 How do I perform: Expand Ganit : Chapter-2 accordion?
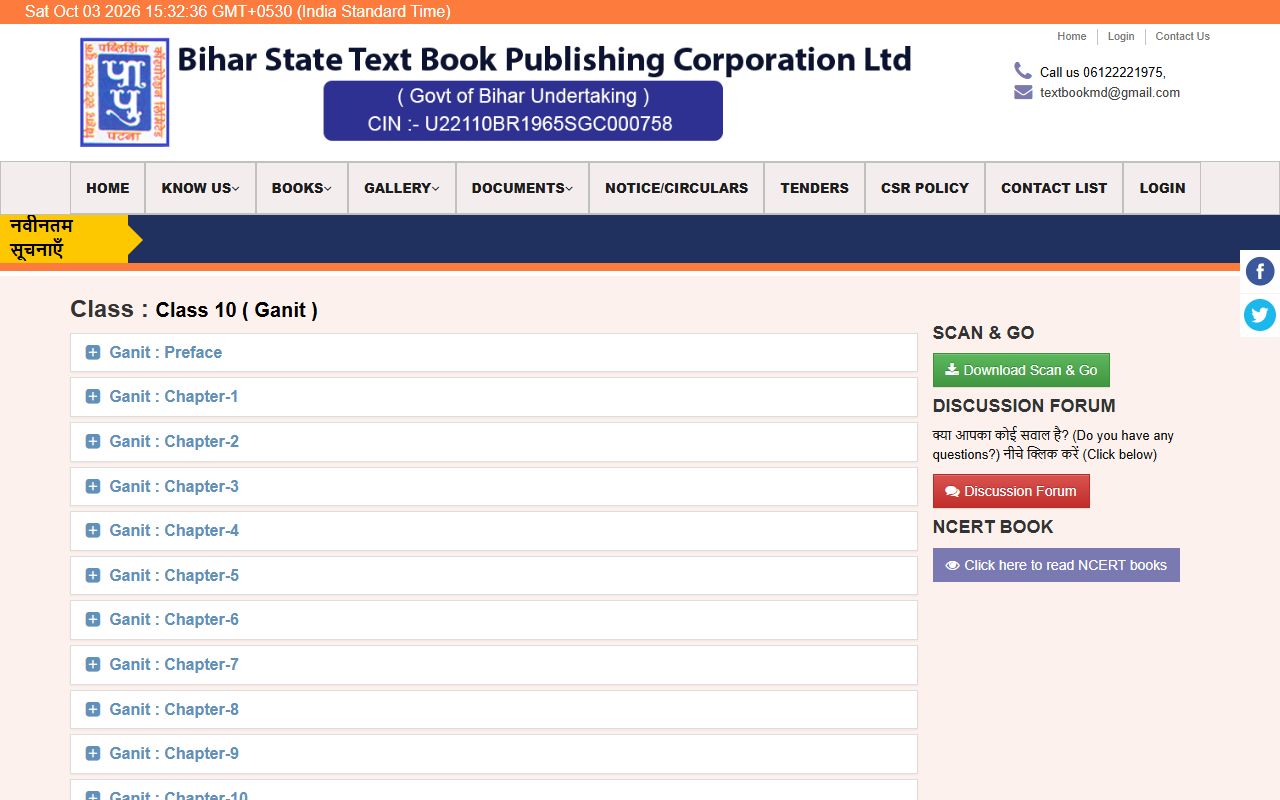pos(494,441)
